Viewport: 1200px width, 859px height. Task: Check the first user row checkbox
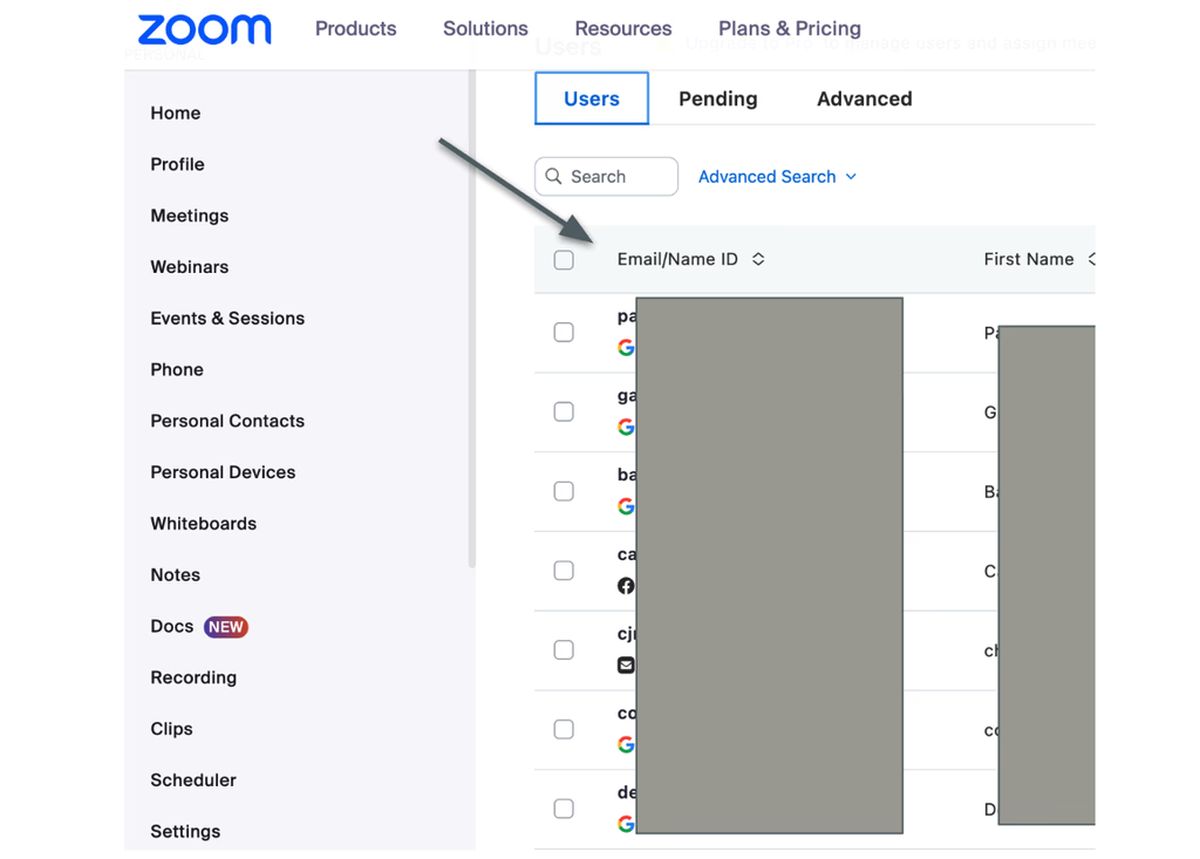click(564, 332)
